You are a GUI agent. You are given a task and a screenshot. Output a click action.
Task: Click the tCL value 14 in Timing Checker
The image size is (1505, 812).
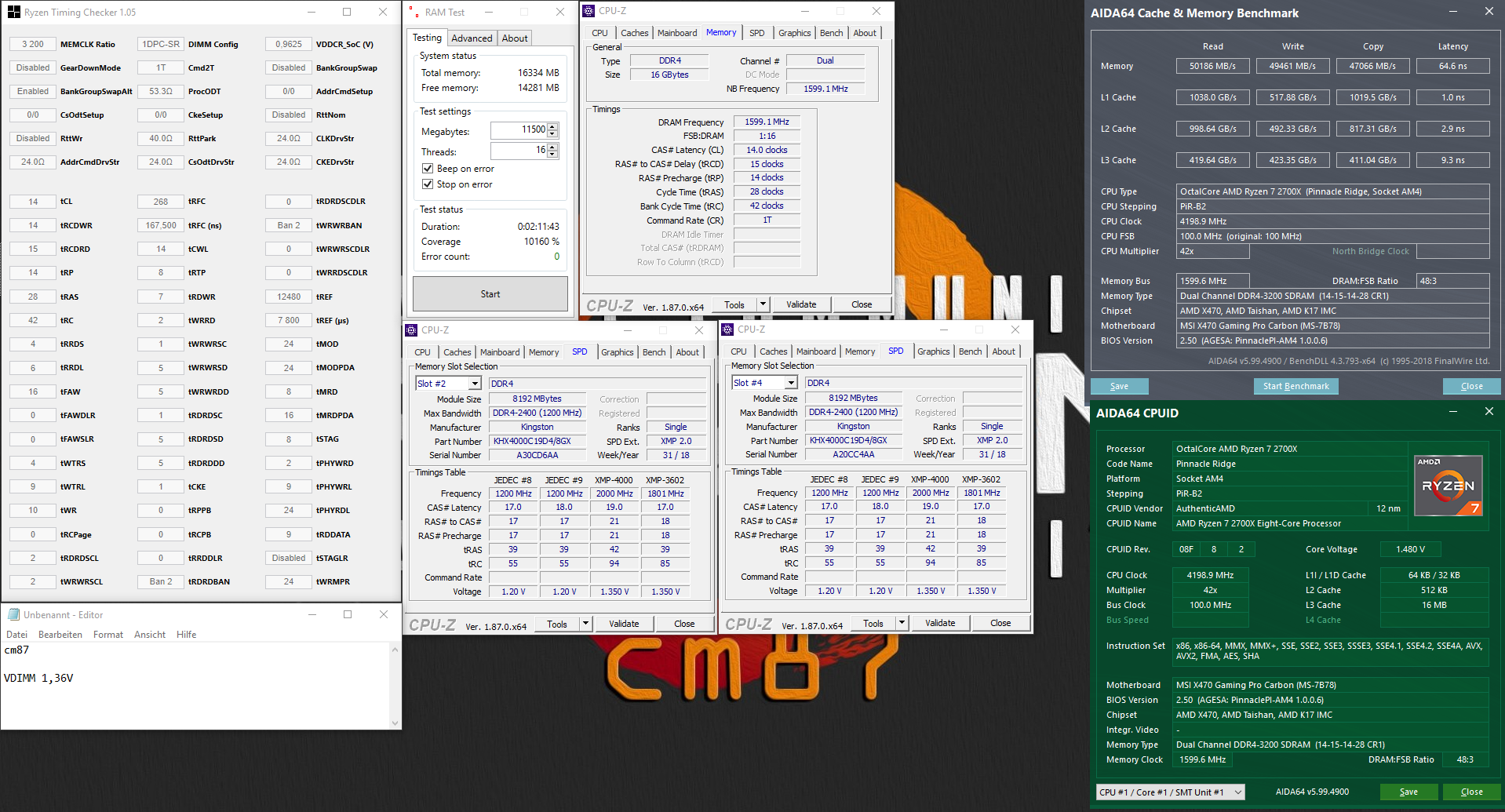(33, 202)
